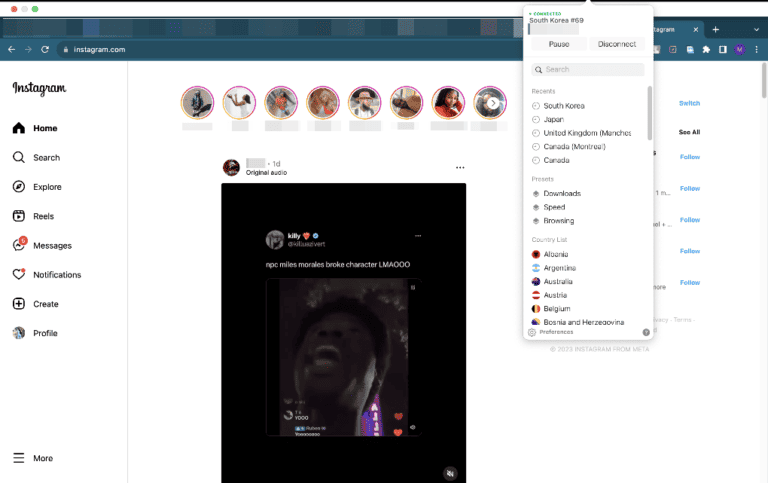
Task: Disconnect from the South Korea VPN server
Action: [617, 44]
